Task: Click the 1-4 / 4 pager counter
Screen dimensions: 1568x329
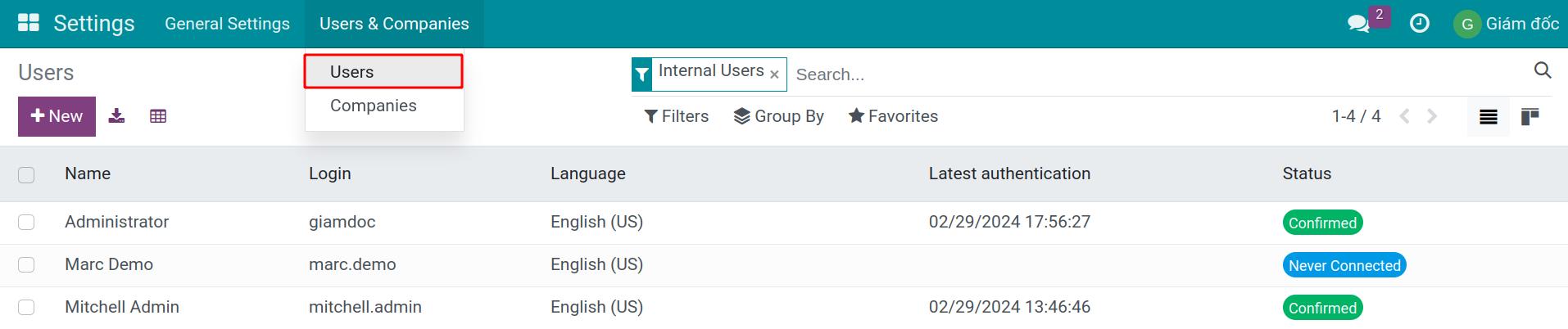Action: click(x=1356, y=116)
